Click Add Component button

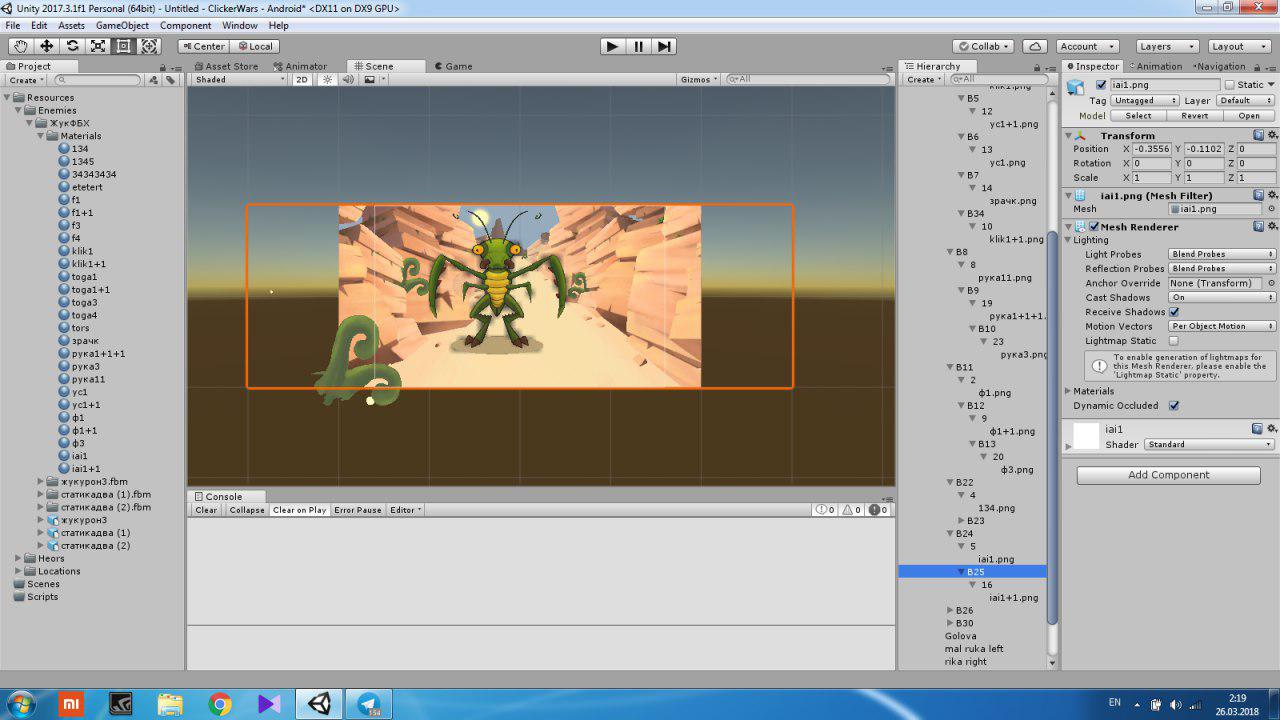click(1168, 475)
